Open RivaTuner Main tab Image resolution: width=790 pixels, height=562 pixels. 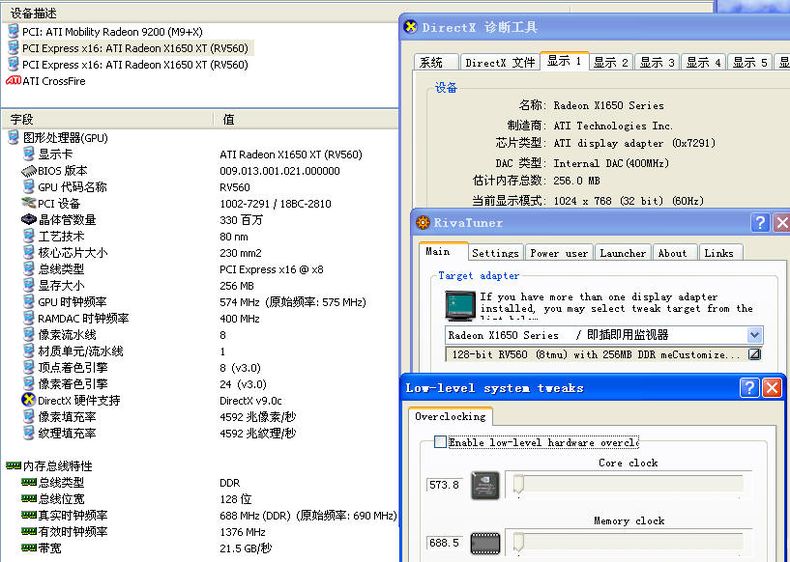442,251
